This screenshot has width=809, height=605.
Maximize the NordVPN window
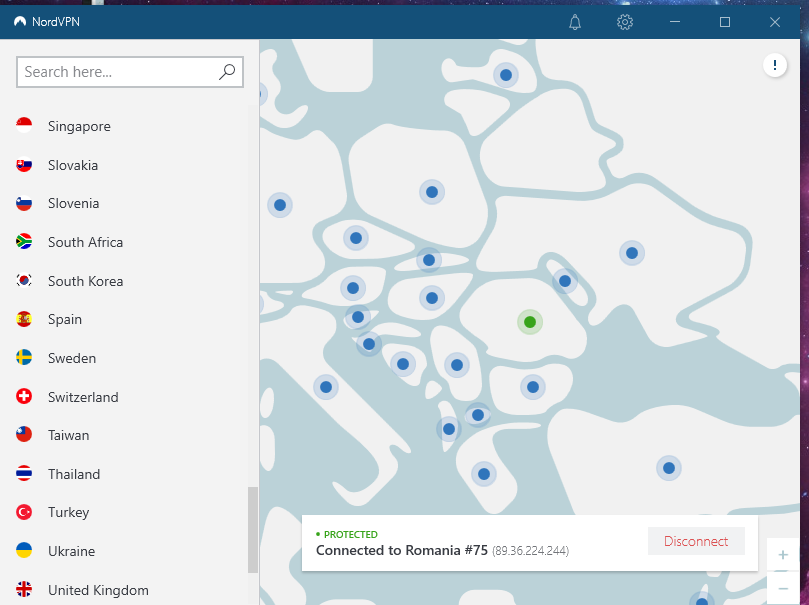(725, 22)
